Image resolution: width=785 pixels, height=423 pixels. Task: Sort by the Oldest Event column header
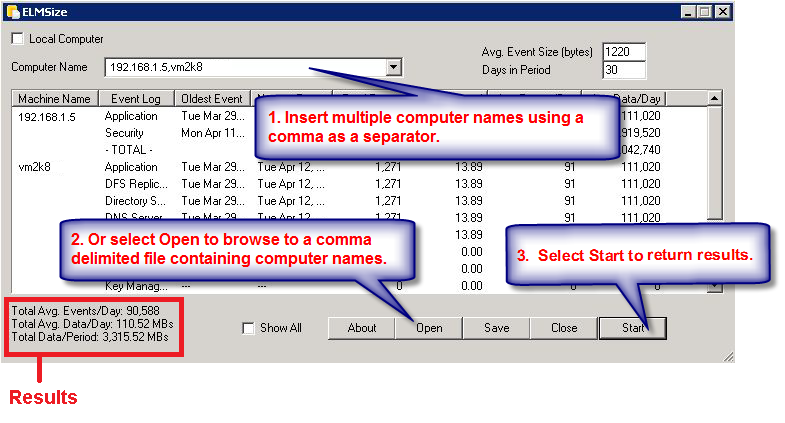click(x=212, y=99)
